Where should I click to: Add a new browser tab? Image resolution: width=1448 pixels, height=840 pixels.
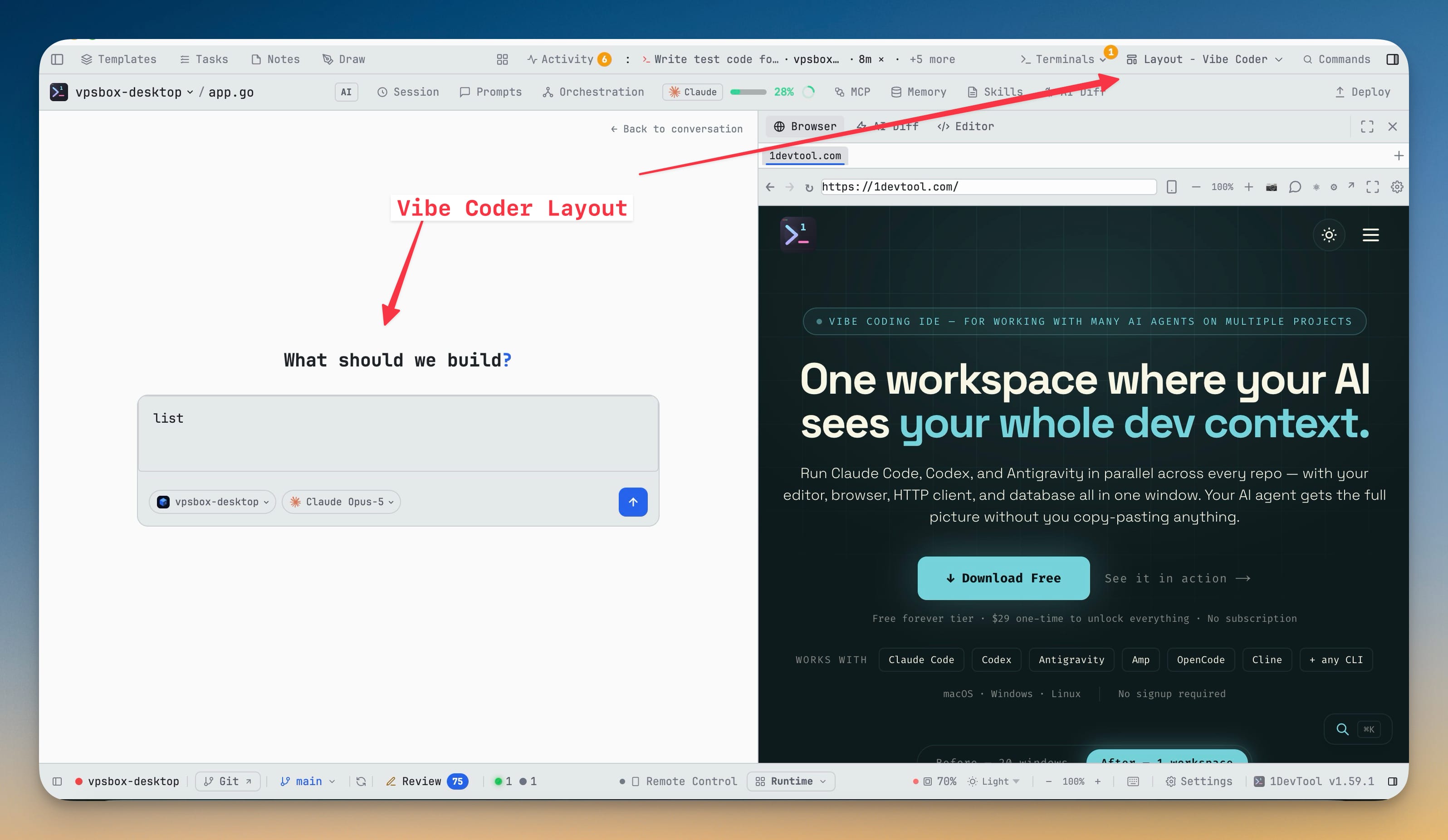tap(1399, 156)
